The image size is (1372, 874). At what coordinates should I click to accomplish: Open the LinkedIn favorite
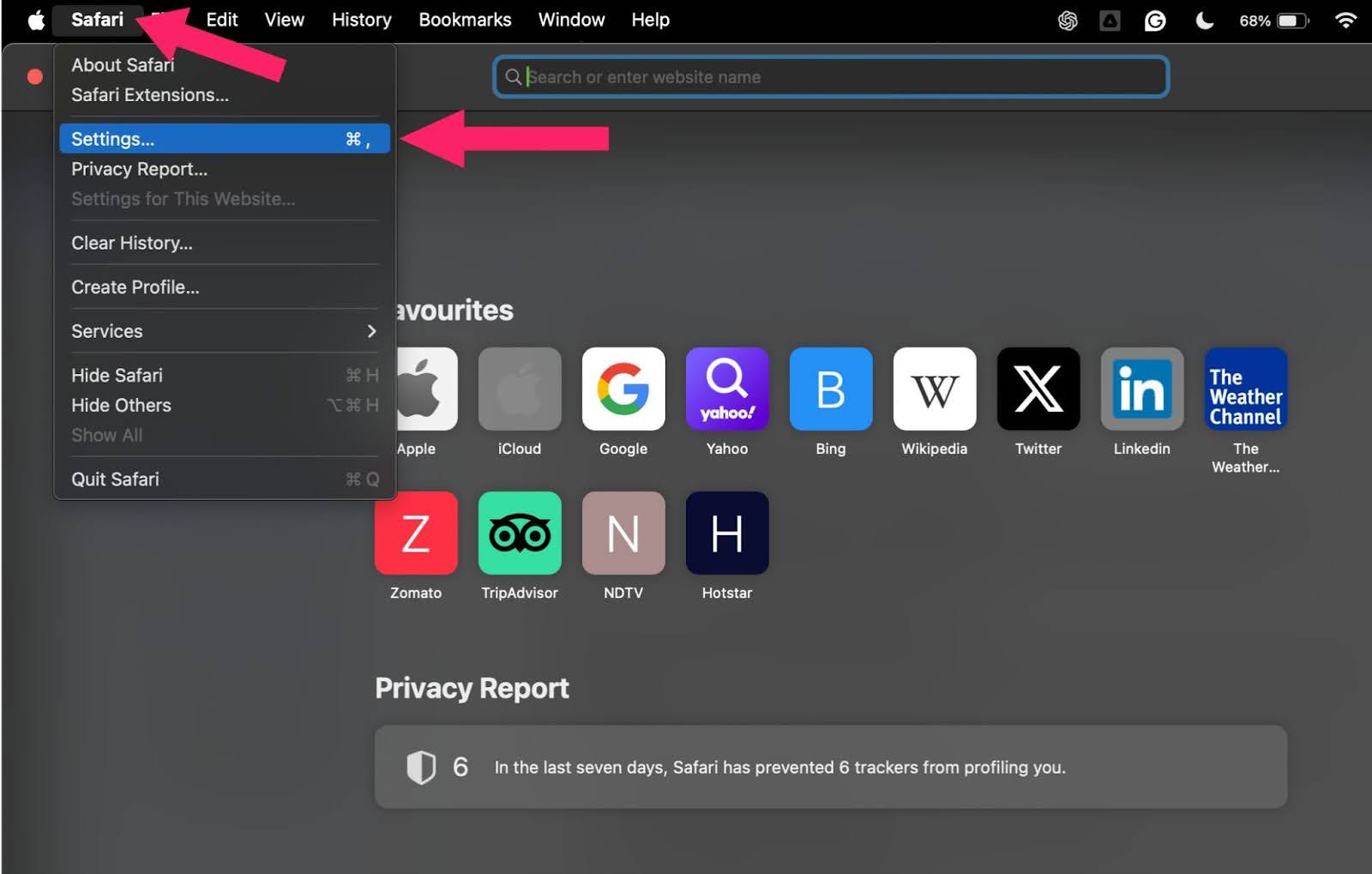point(1141,389)
